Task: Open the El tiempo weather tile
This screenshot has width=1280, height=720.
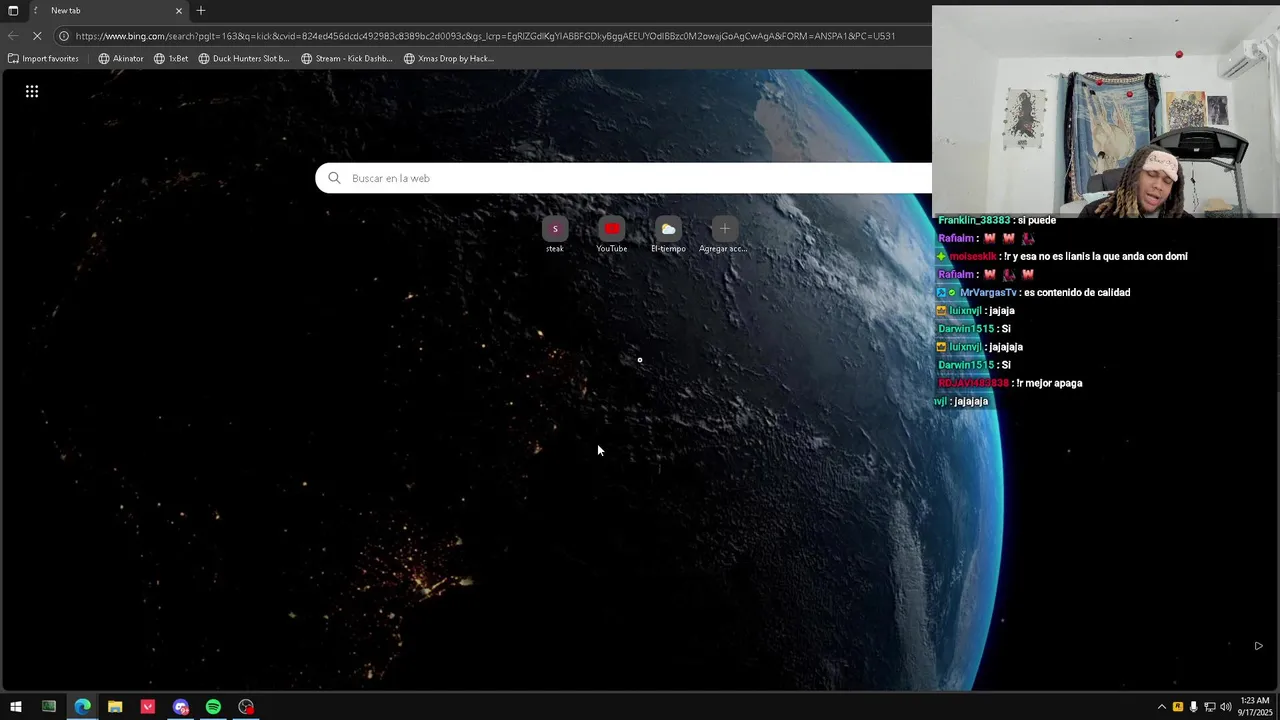Action: 668,235
